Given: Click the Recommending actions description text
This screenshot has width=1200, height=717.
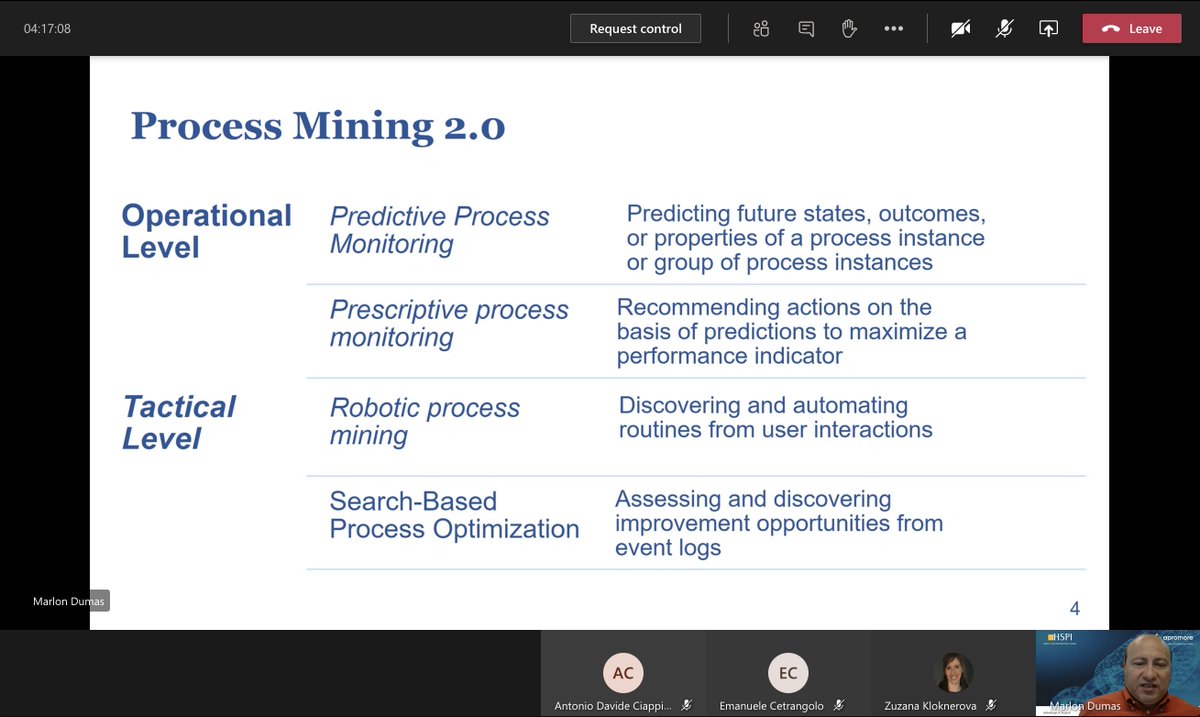Looking at the screenshot, I should [791, 331].
